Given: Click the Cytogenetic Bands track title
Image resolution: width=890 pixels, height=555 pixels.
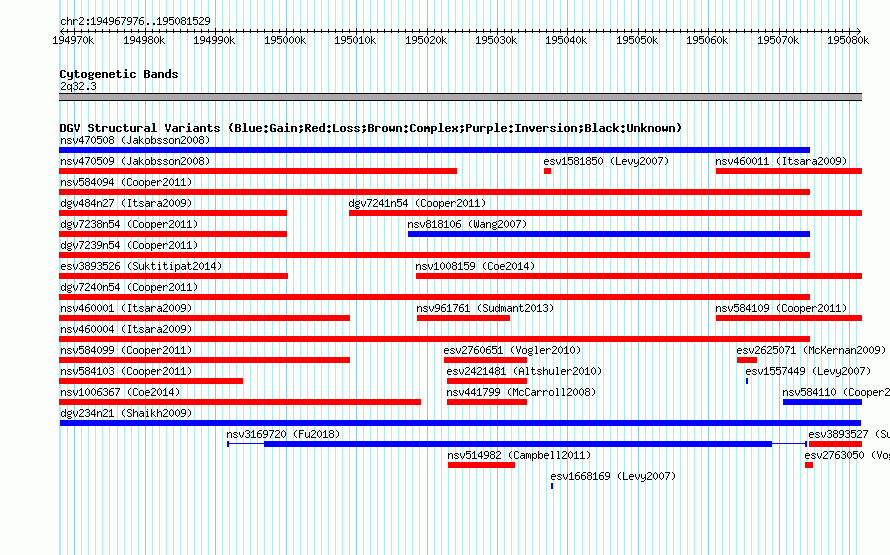Looking at the screenshot, I should click(119, 74).
